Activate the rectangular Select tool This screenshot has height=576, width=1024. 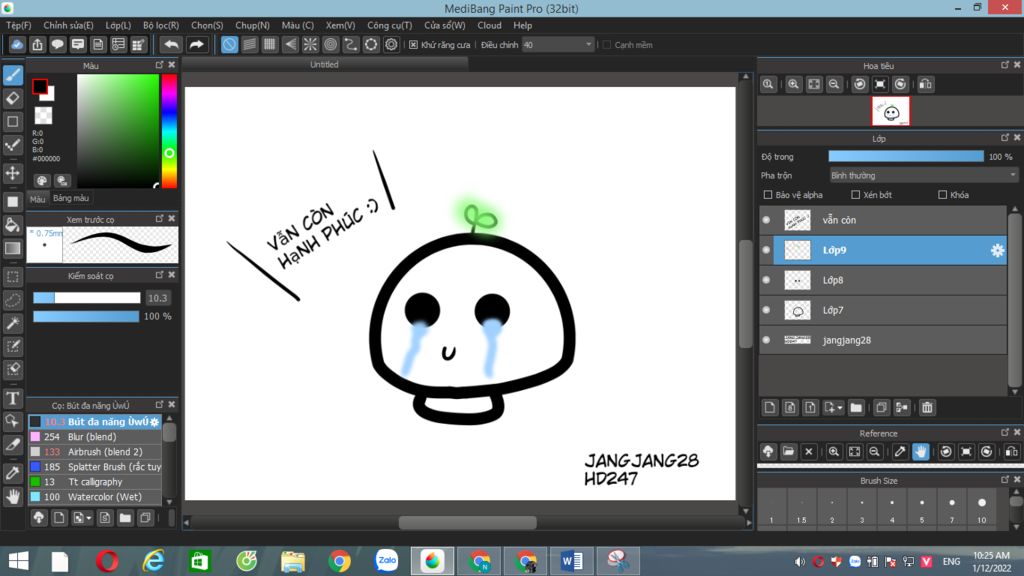click(x=13, y=276)
